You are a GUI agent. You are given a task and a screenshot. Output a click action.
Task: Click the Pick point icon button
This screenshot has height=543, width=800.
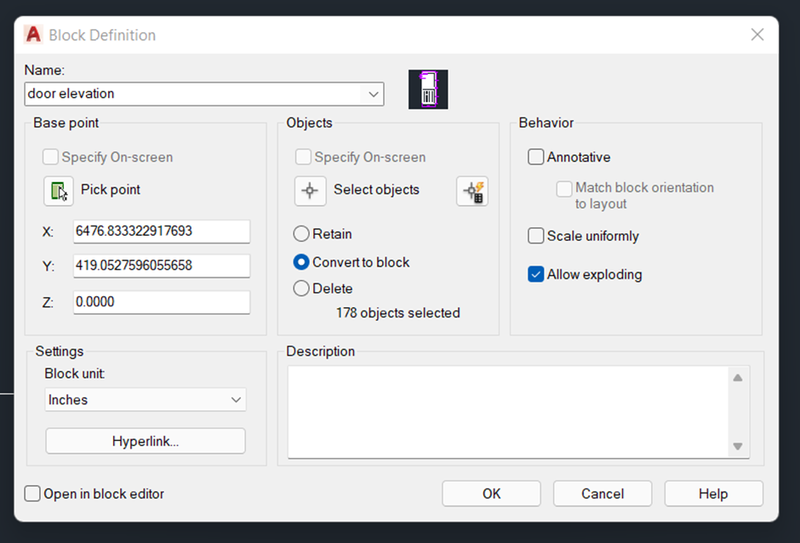click(58, 191)
